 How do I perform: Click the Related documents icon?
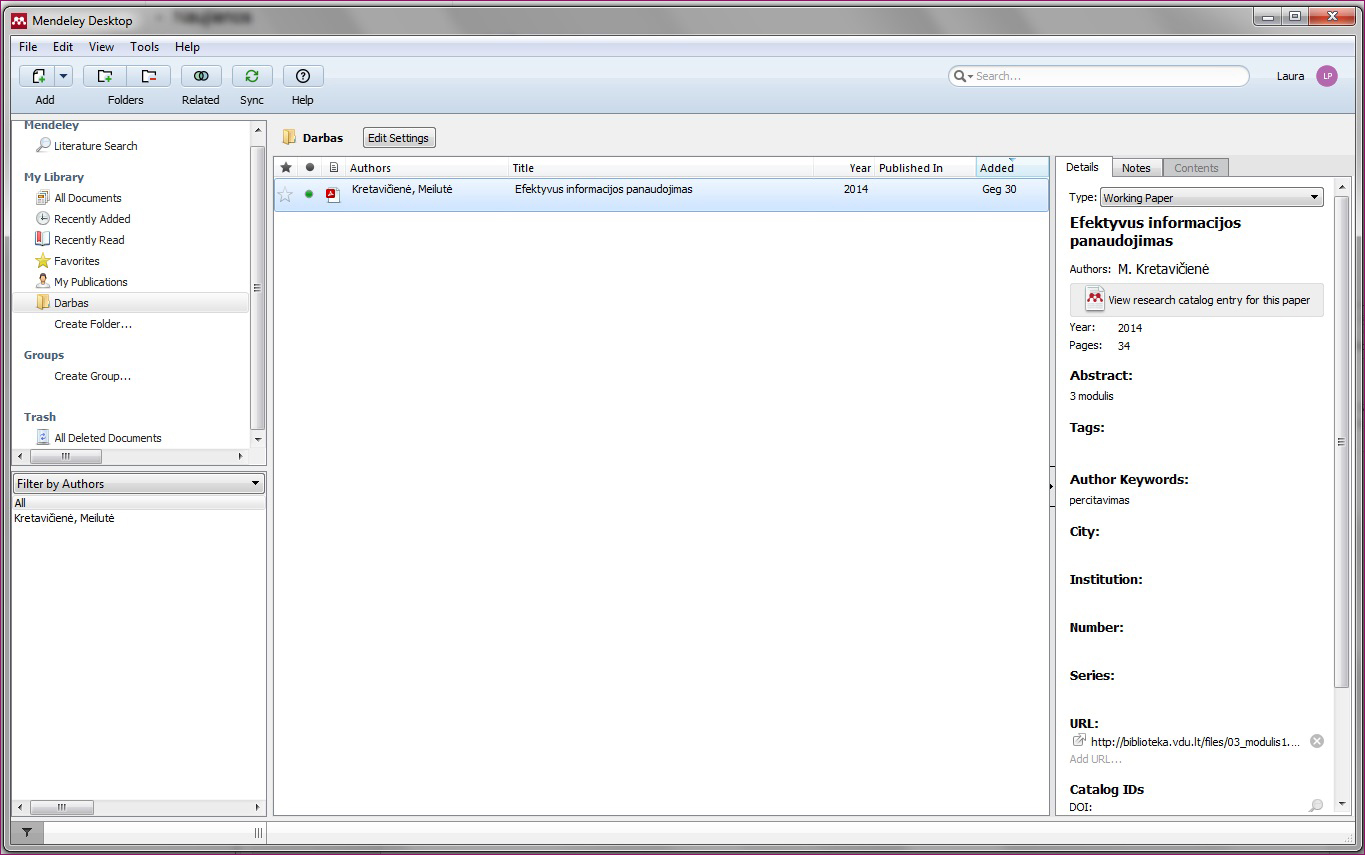click(201, 76)
